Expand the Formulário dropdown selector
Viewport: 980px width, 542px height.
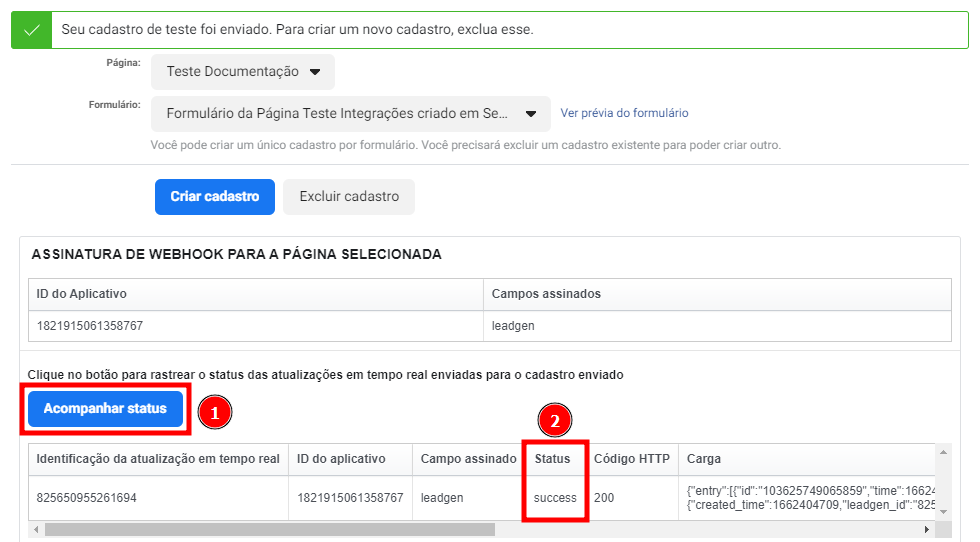click(350, 114)
